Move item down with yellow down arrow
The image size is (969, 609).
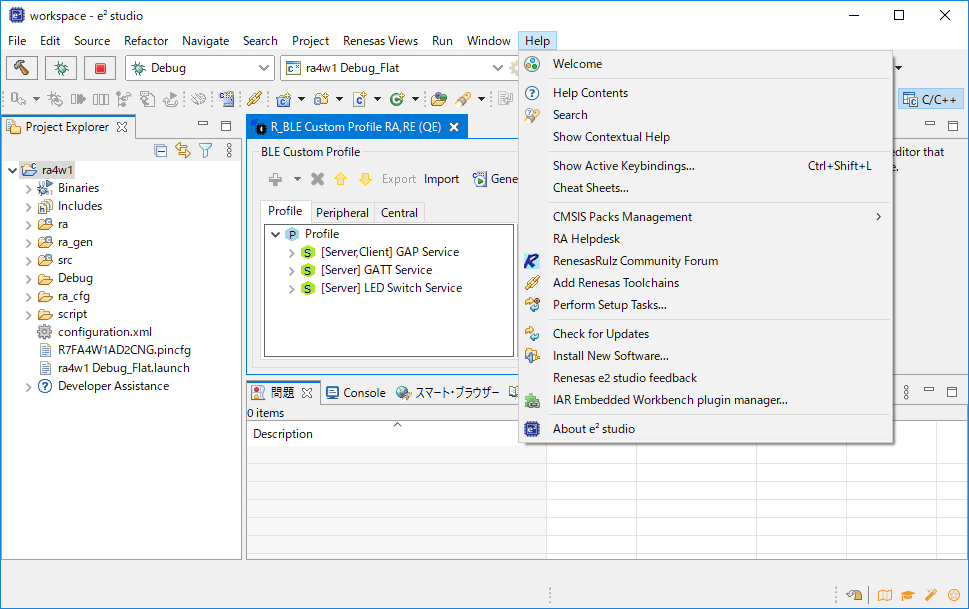tap(365, 179)
